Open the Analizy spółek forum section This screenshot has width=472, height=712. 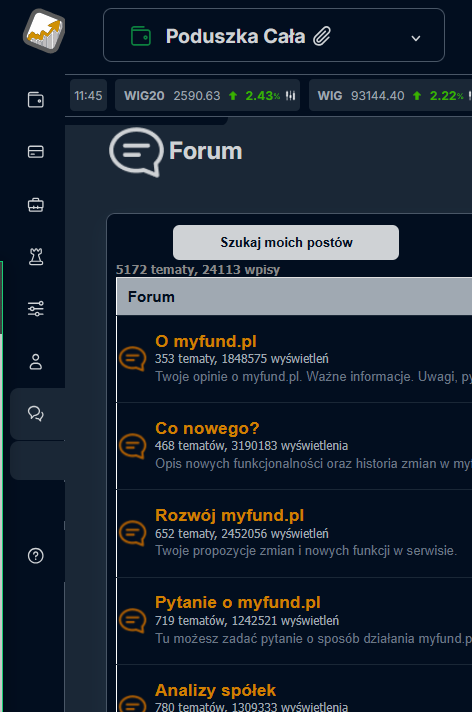215,690
